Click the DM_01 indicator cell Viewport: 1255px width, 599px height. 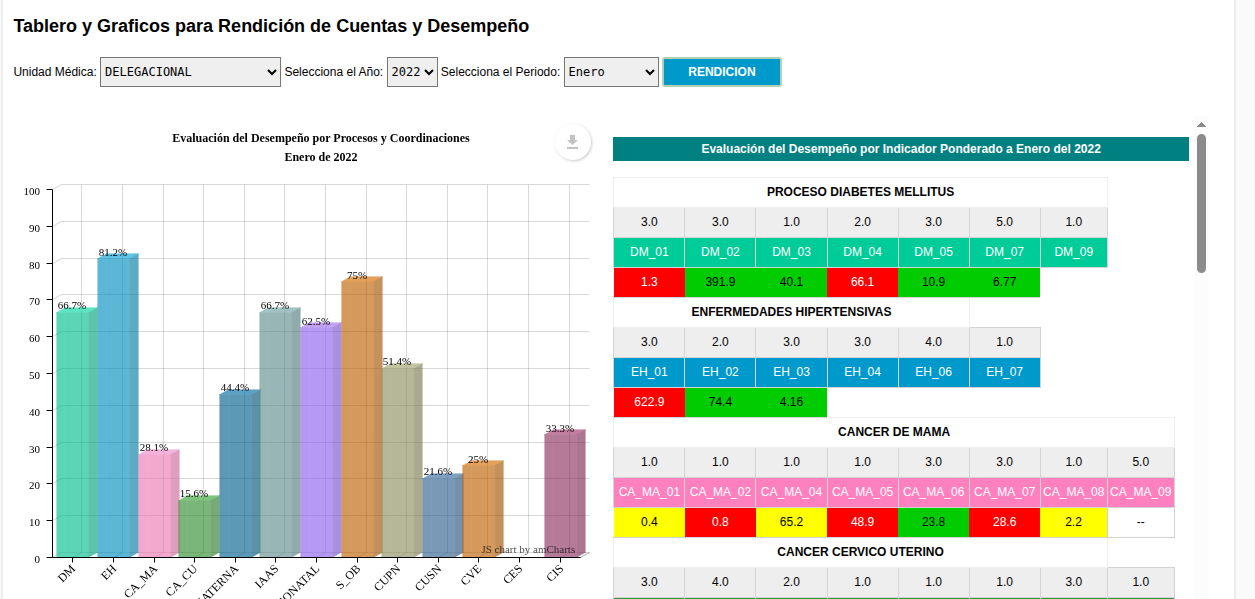[x=649, y=252]
